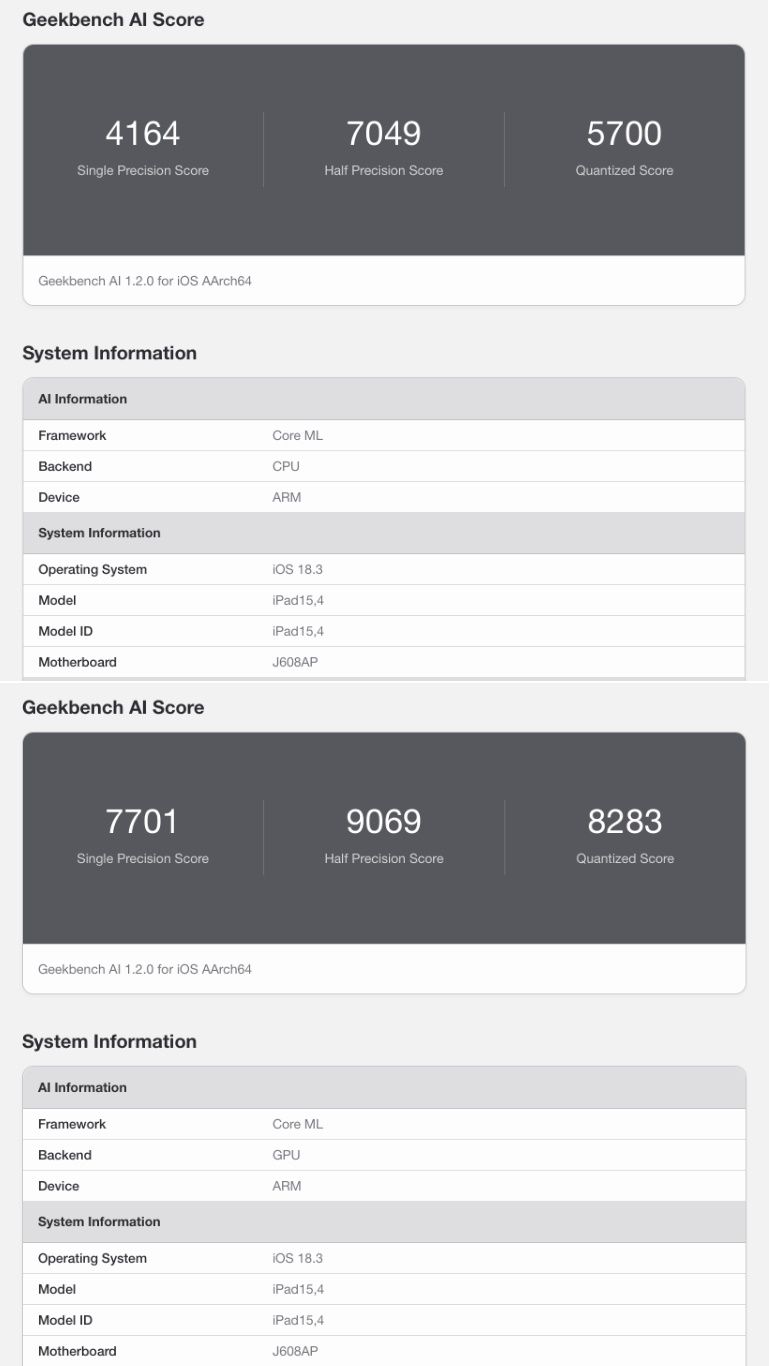Click the 'CPU' backend value

tap(286, 466)
